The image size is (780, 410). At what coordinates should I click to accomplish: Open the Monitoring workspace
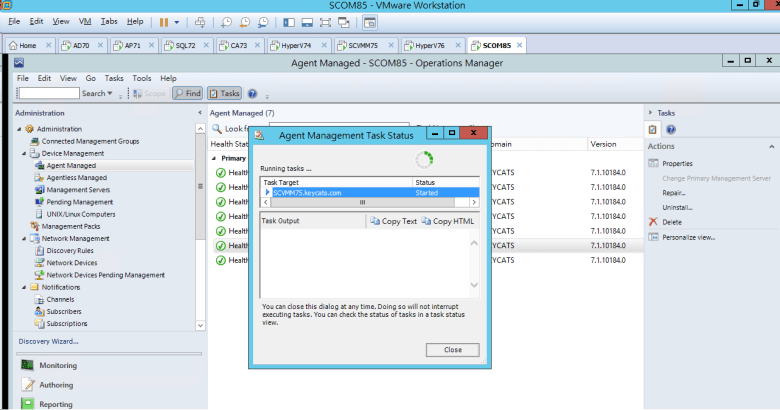click(58, 365)
